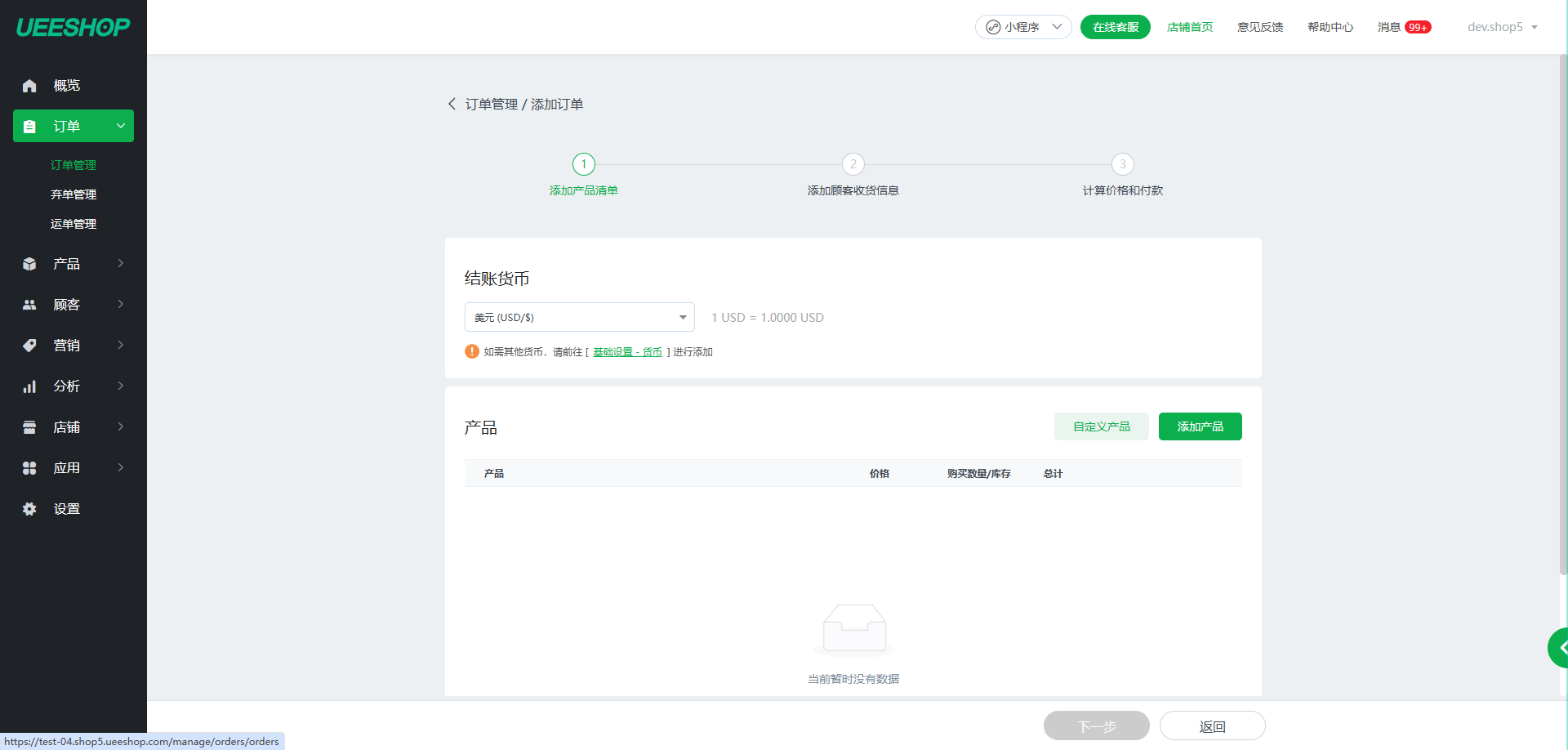Screen dimensions: 1568x750
Task: Click the storefront icon for 店铺
Action: pyautogui.click(x=29, y=427)
